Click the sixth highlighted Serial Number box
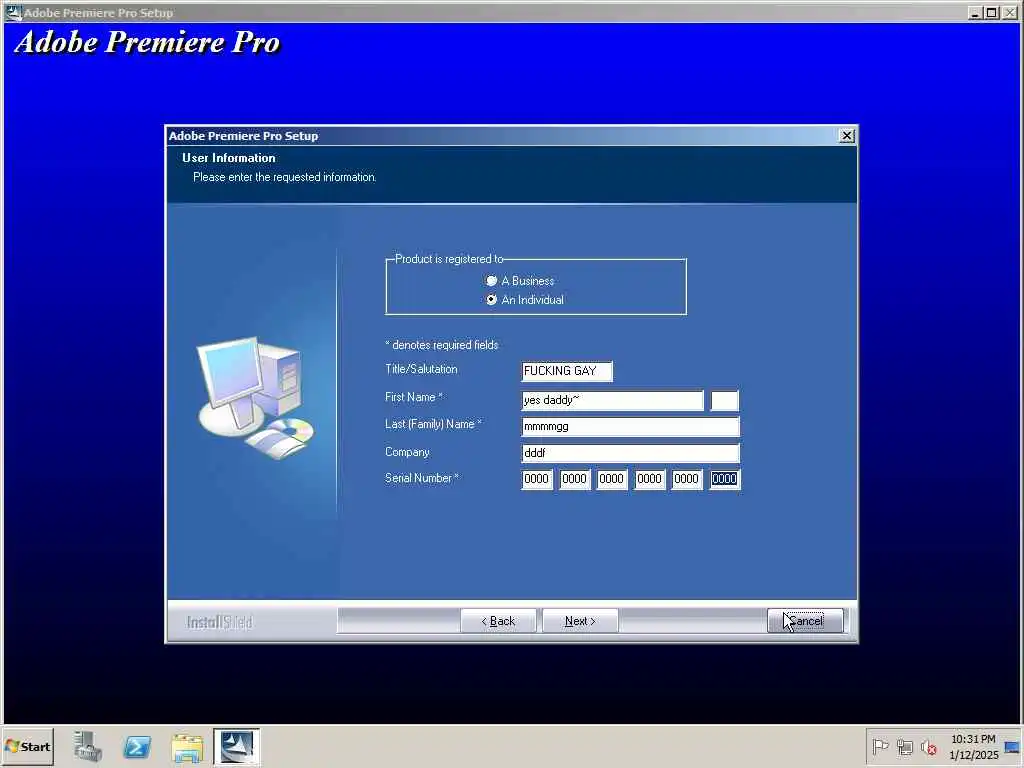The width and height of the screenshot is (1024, 768). (724, 479)
